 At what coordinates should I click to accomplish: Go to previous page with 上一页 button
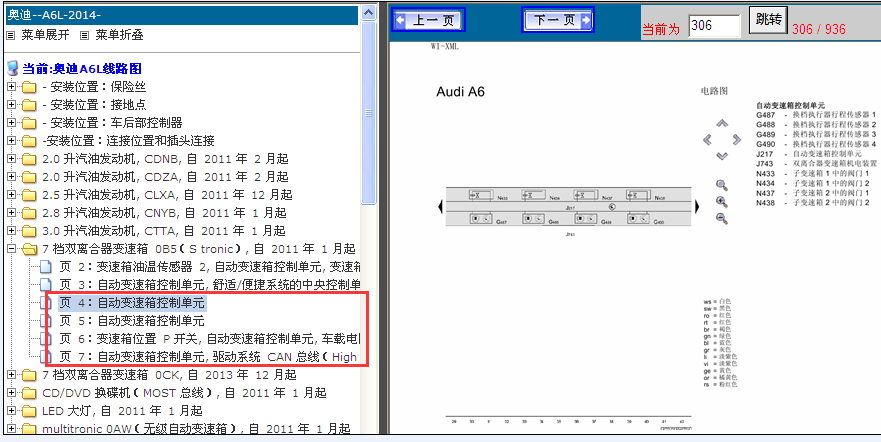(428, 20)
